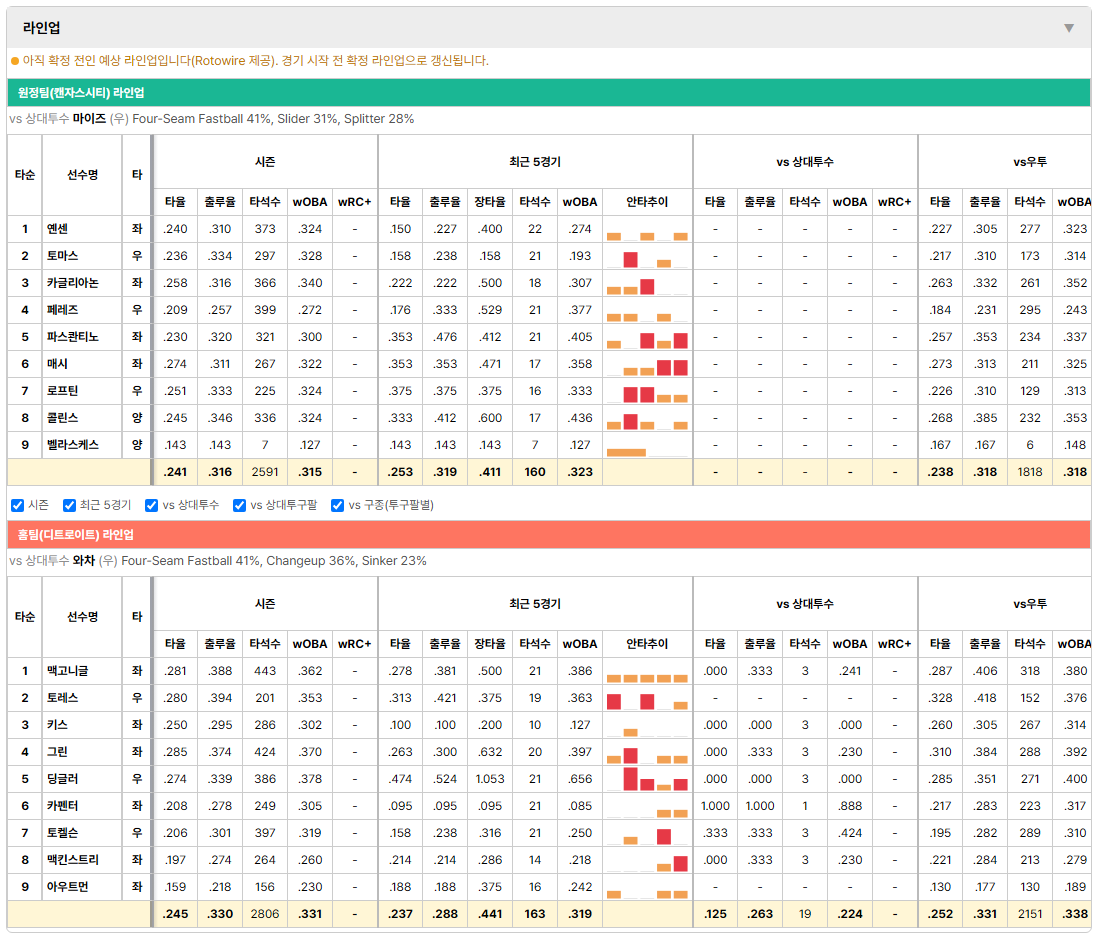
Task: Collapse the 라인업 panel with the arrow
Action: pos(1069,28)
